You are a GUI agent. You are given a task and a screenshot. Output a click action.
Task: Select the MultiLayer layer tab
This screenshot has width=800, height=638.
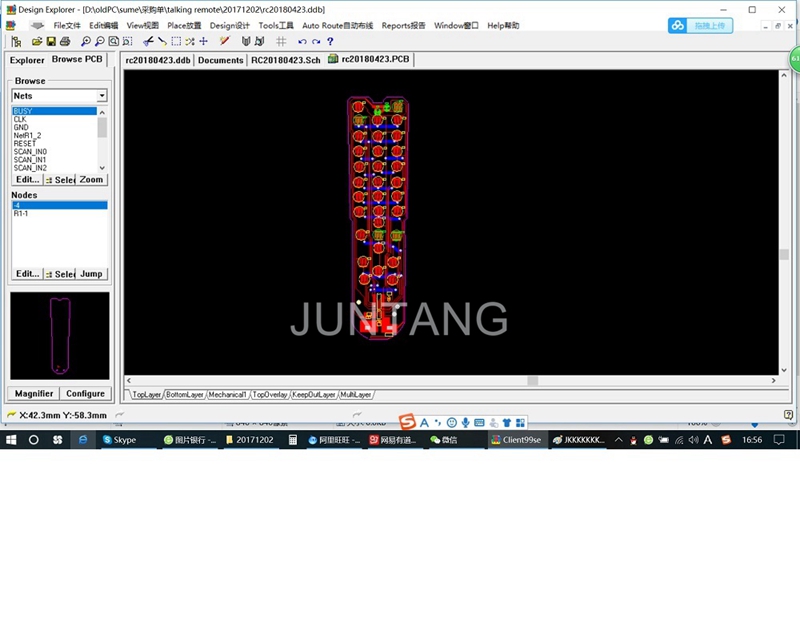click(x=356, y=395)
